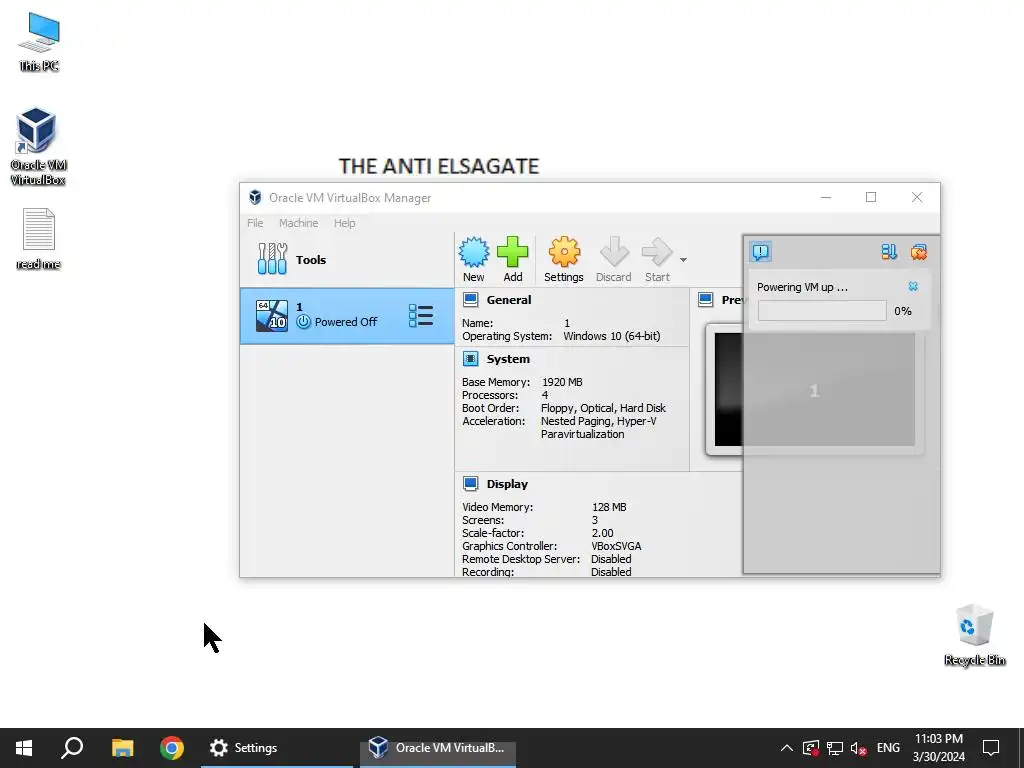Cancel the Powering VM up notification
1024x768 pixels.
[913, 286]
